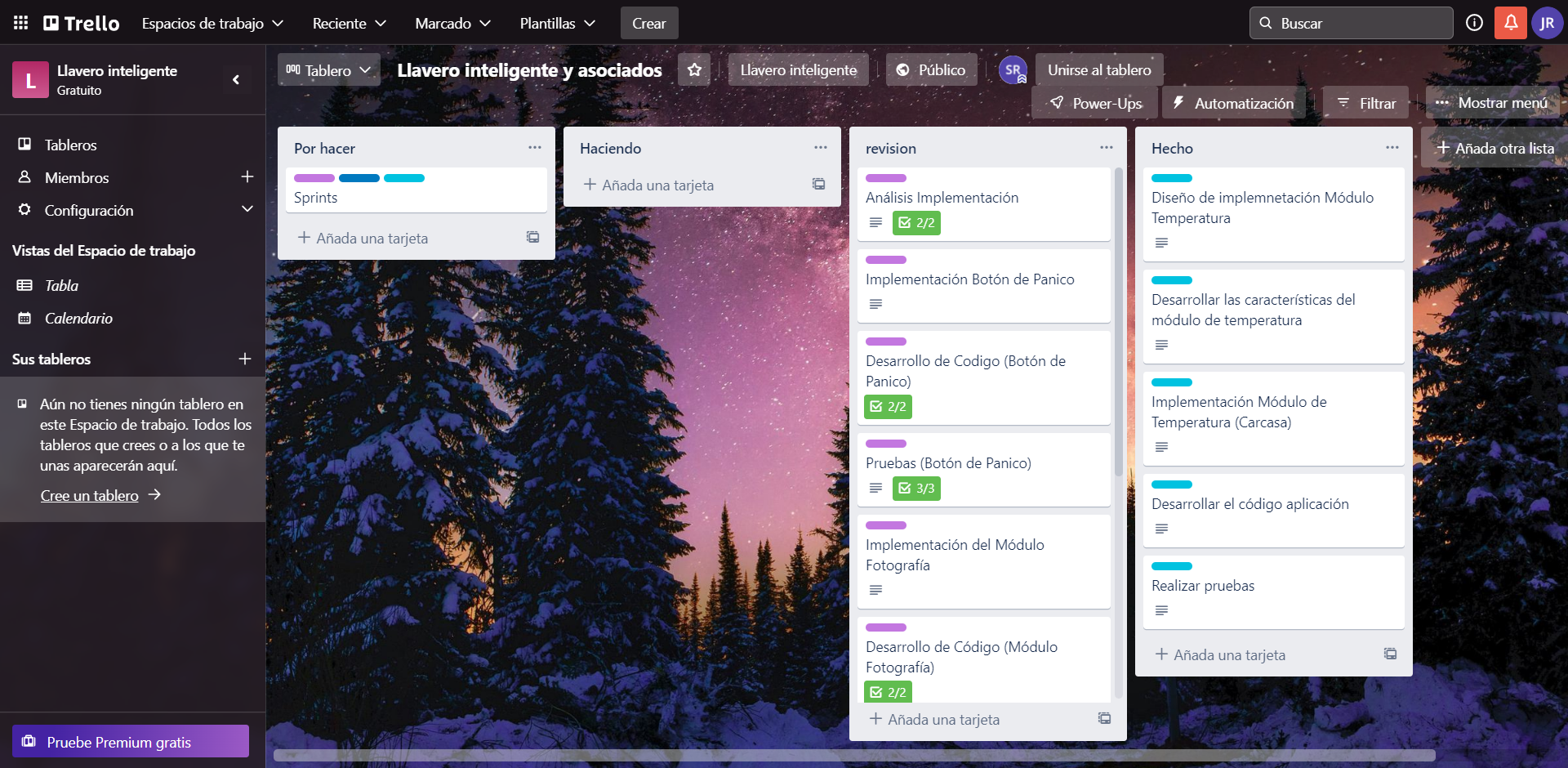Viewport: 1568px width, 768px height.
Task: Open the "Tablero" view switcher dropdown
Action: pyautogui.click(x=328, y=69)
